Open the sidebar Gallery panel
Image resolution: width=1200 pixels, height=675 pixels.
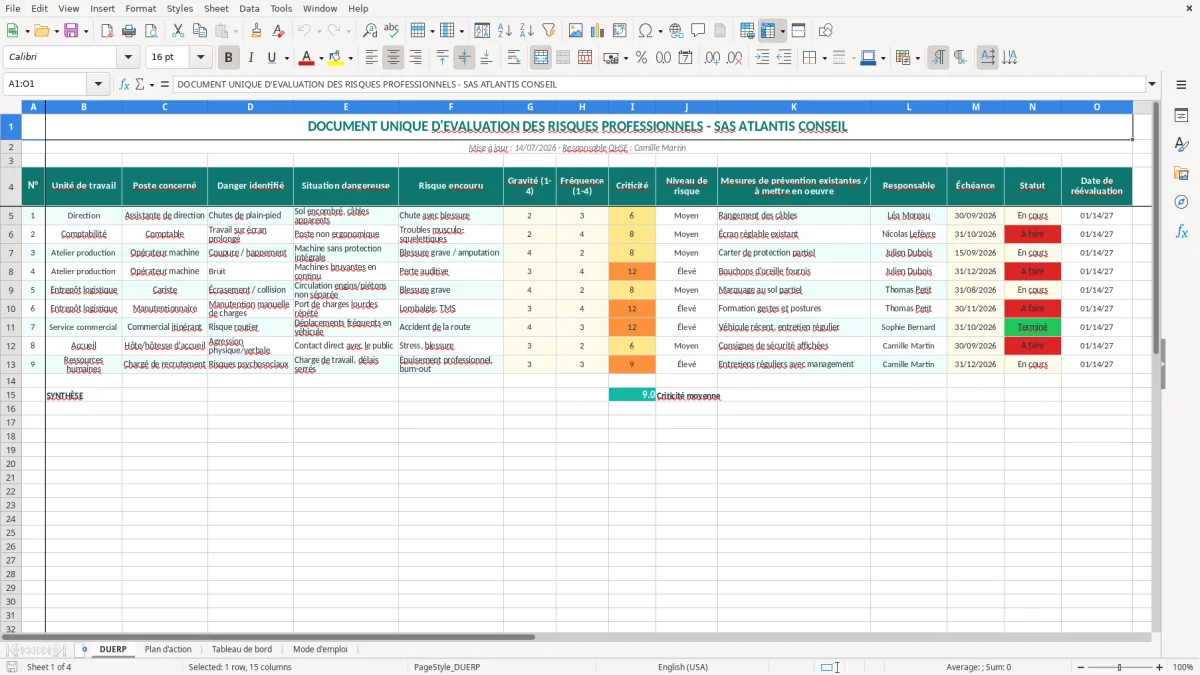click(x=1181, y=174)
